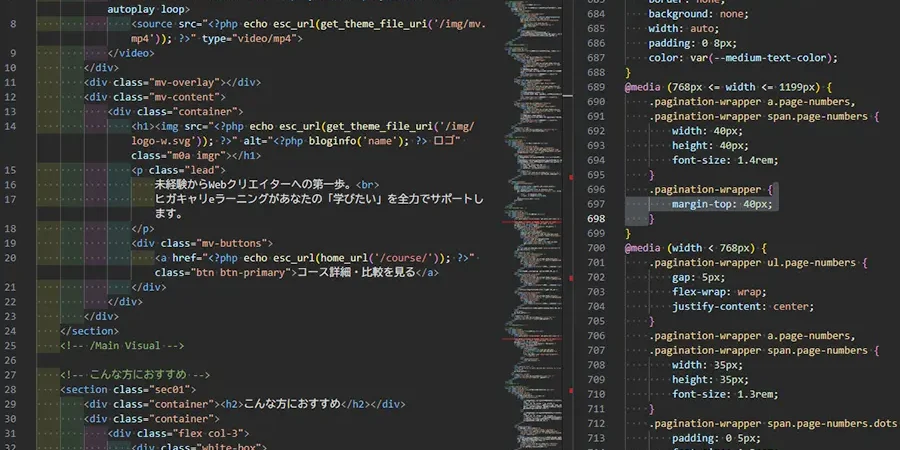Click the h2 こんな方におすすめ heading text
The image size is (900, 450).
(292, 404)
